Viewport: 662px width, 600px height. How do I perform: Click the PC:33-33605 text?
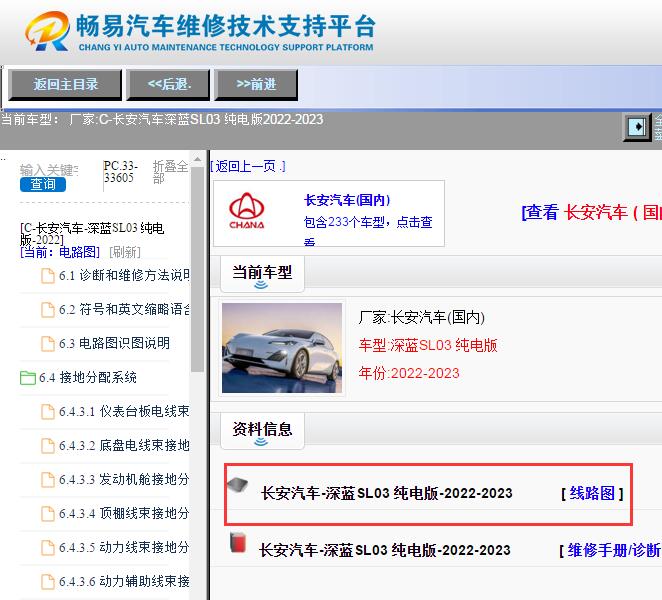click(121, 171)
